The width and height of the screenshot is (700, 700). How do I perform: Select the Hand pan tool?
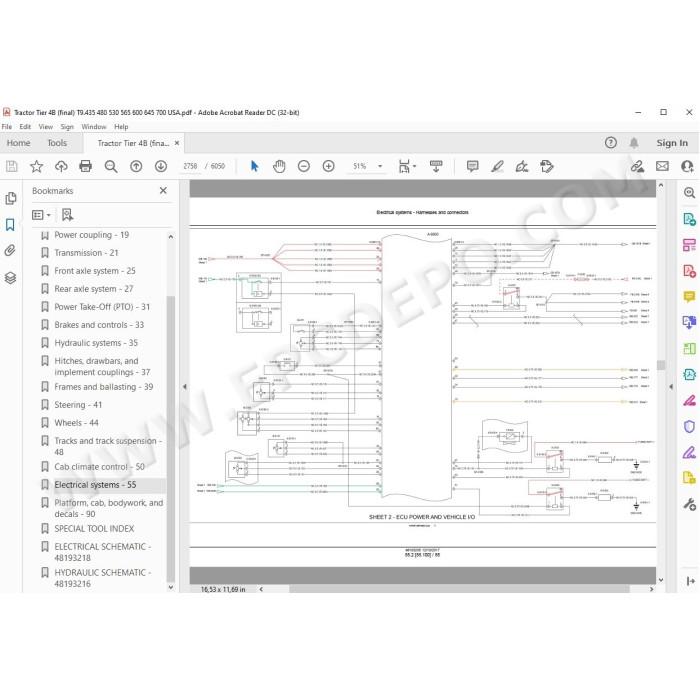point(279,167)
